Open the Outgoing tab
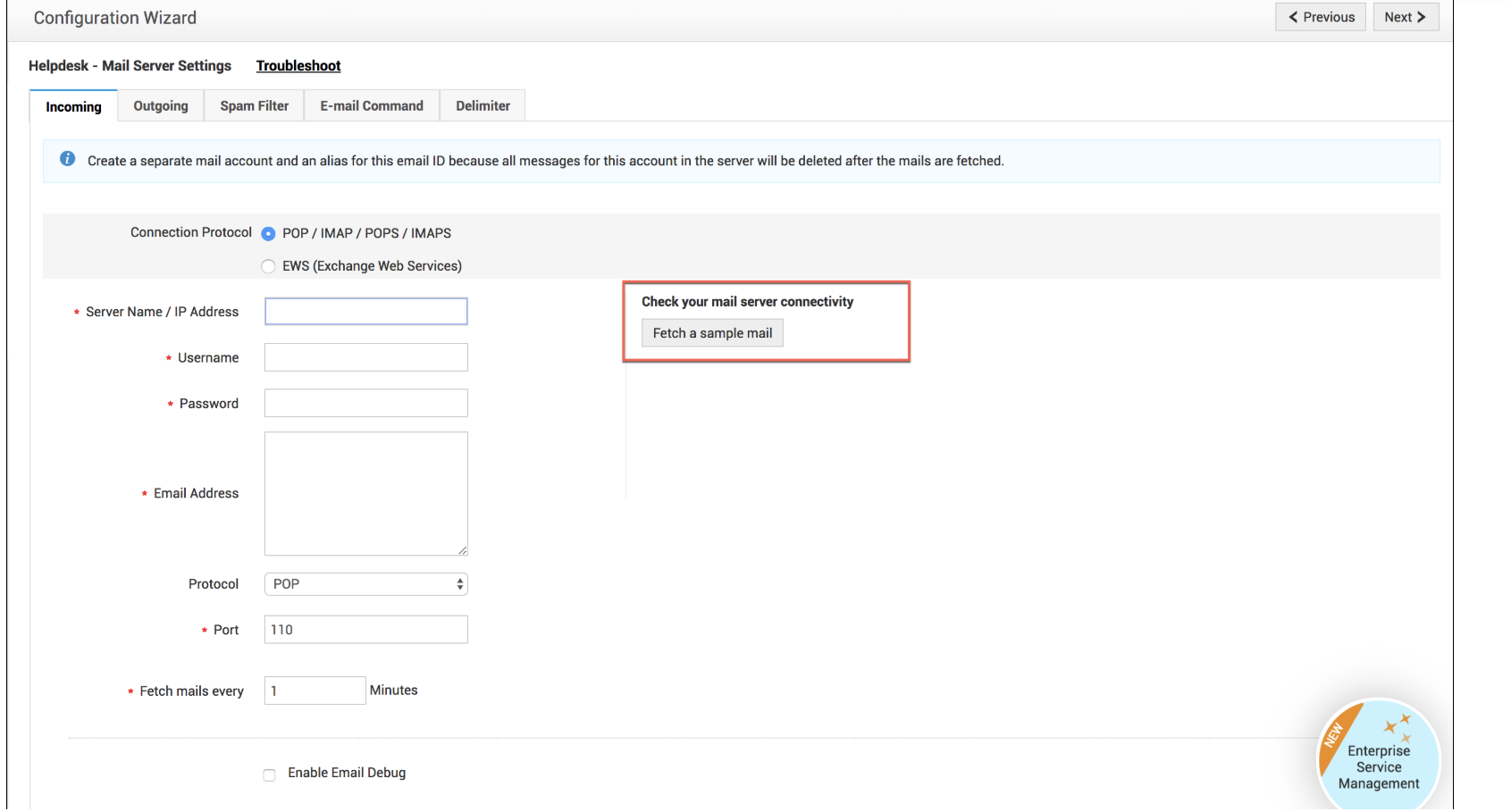This screenshot has width=1511, height=812. (161, 106)
